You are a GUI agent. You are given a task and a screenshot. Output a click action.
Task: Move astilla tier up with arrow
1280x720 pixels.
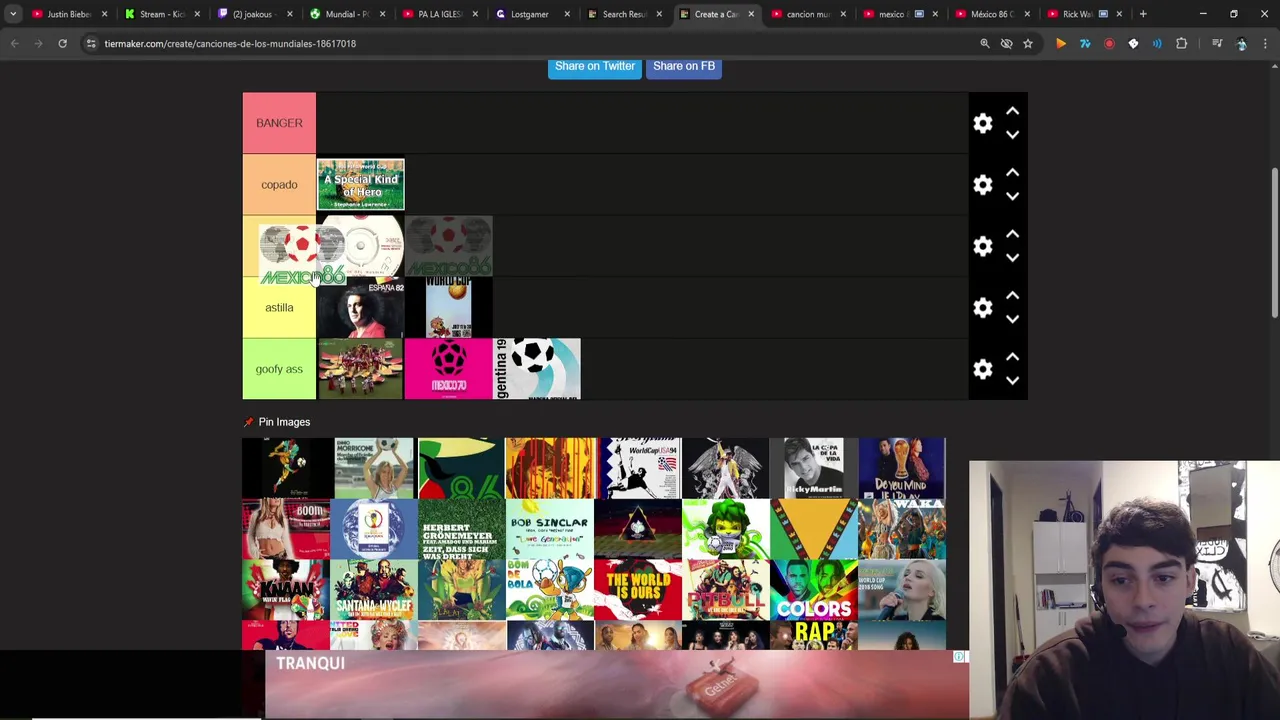(x=1012, y=296)
